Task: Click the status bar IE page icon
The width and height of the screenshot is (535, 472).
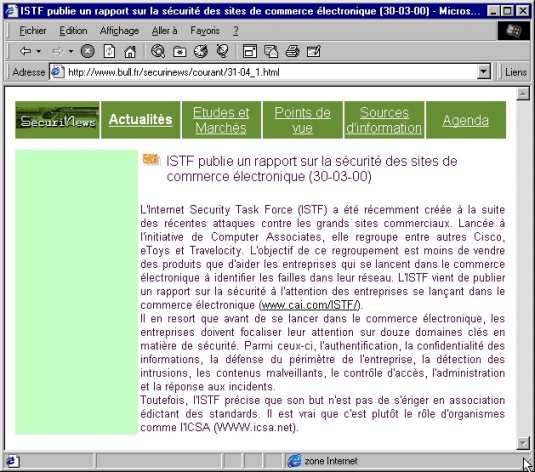Action: [12, 461]
